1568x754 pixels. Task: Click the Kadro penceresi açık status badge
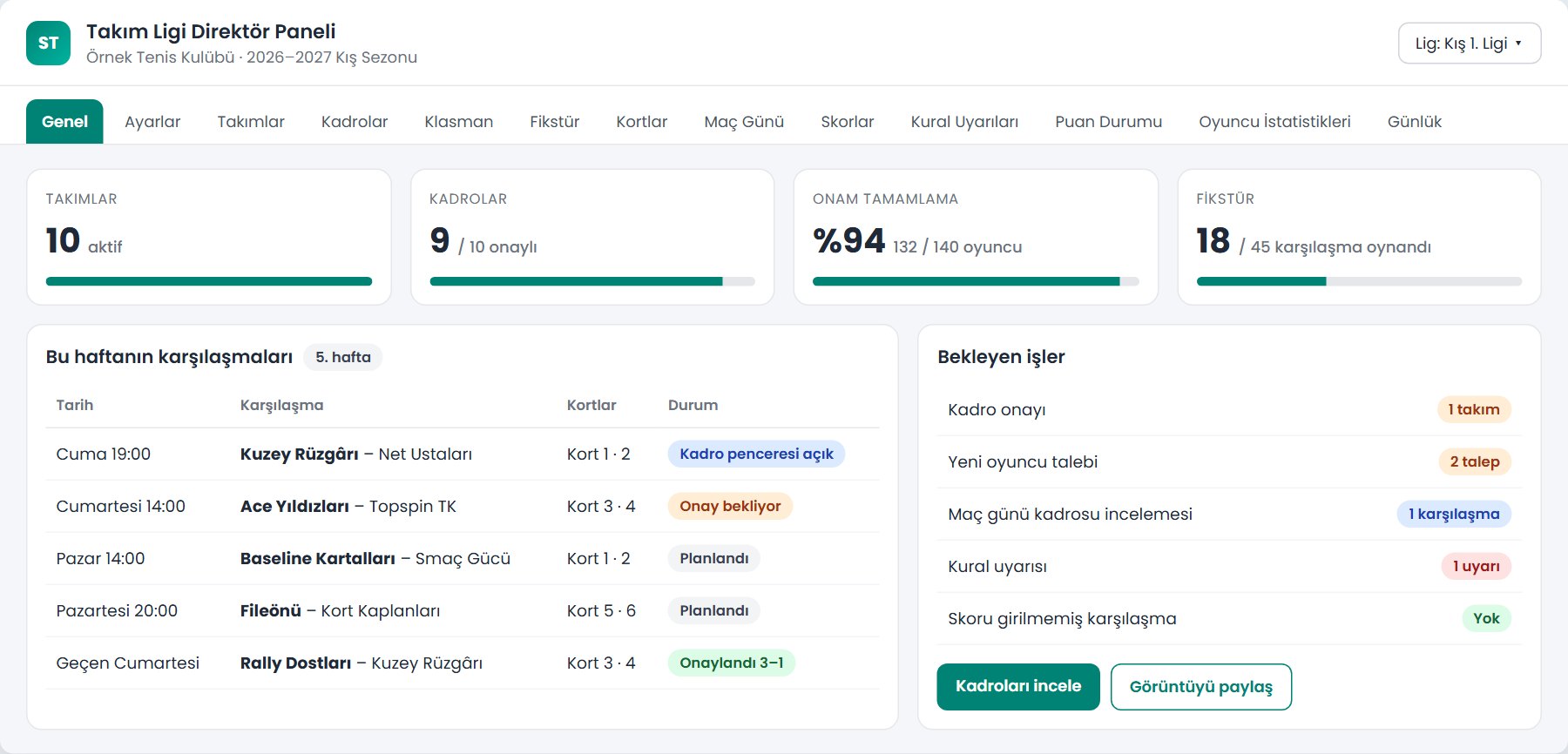[756, 454]
